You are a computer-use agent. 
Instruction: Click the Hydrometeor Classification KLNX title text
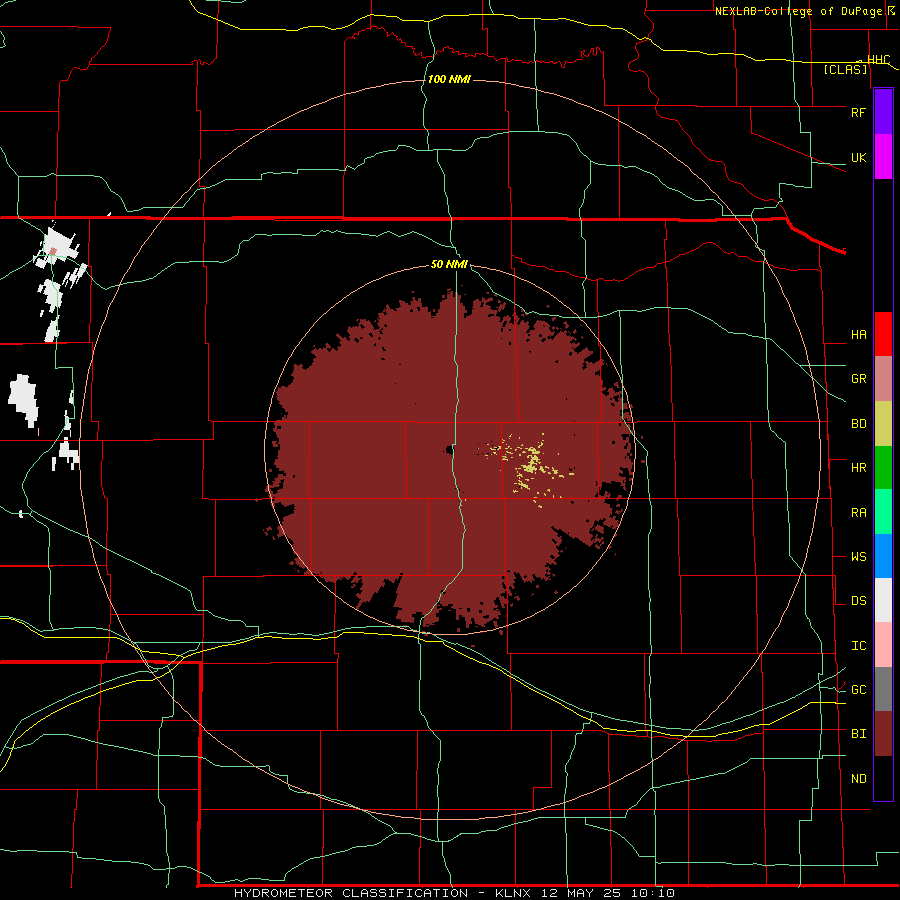tap(454, 893)
